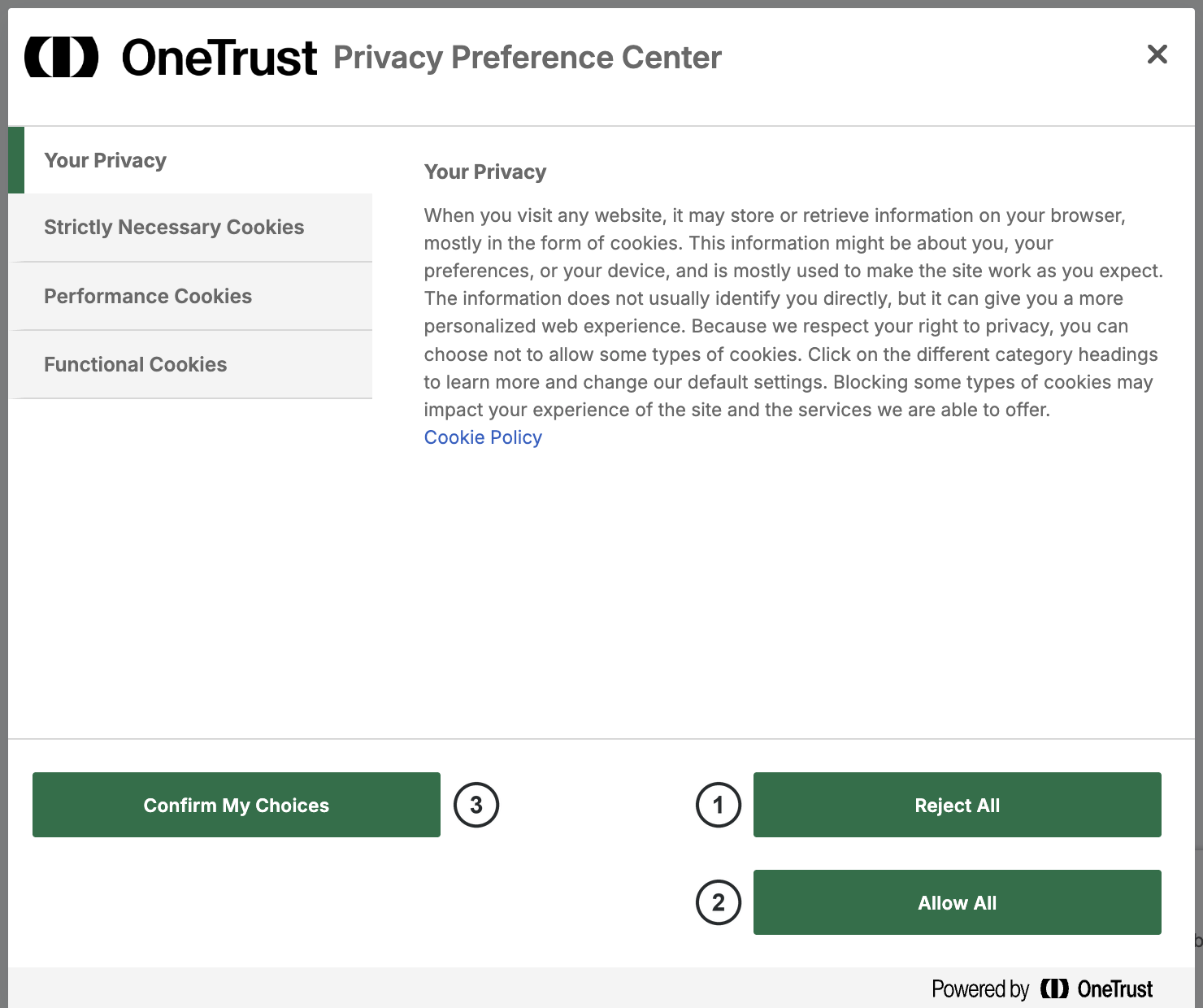
Task: Show the Functional Cookies section
Action: 190,364
